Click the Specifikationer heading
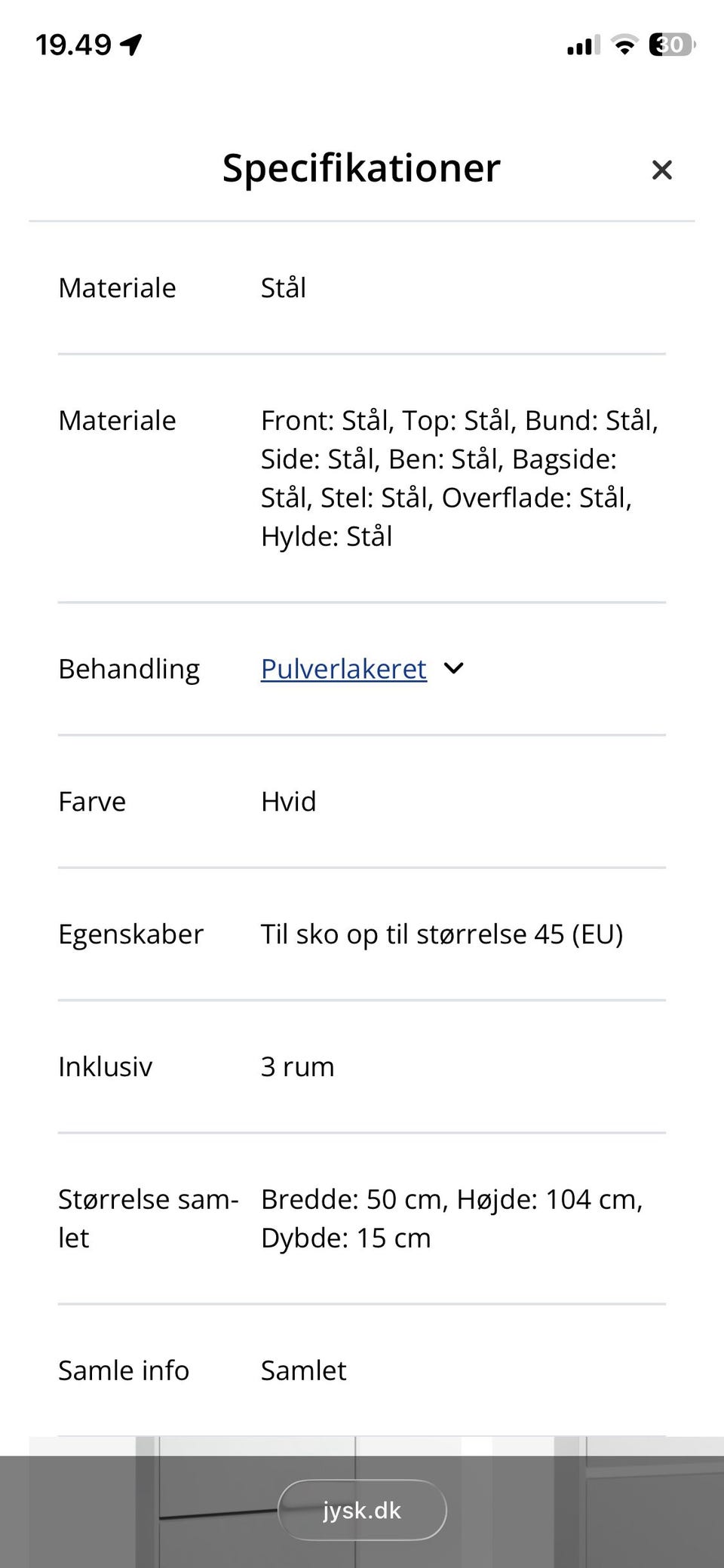 (x=361, y=167)
